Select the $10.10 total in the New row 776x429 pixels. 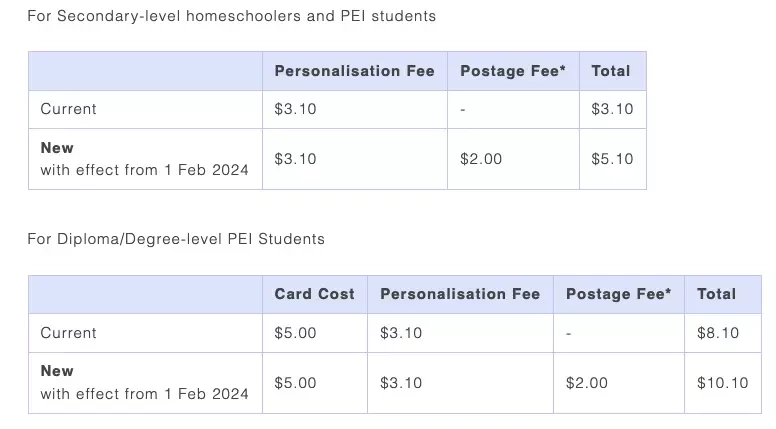click(x=723, y=383)
